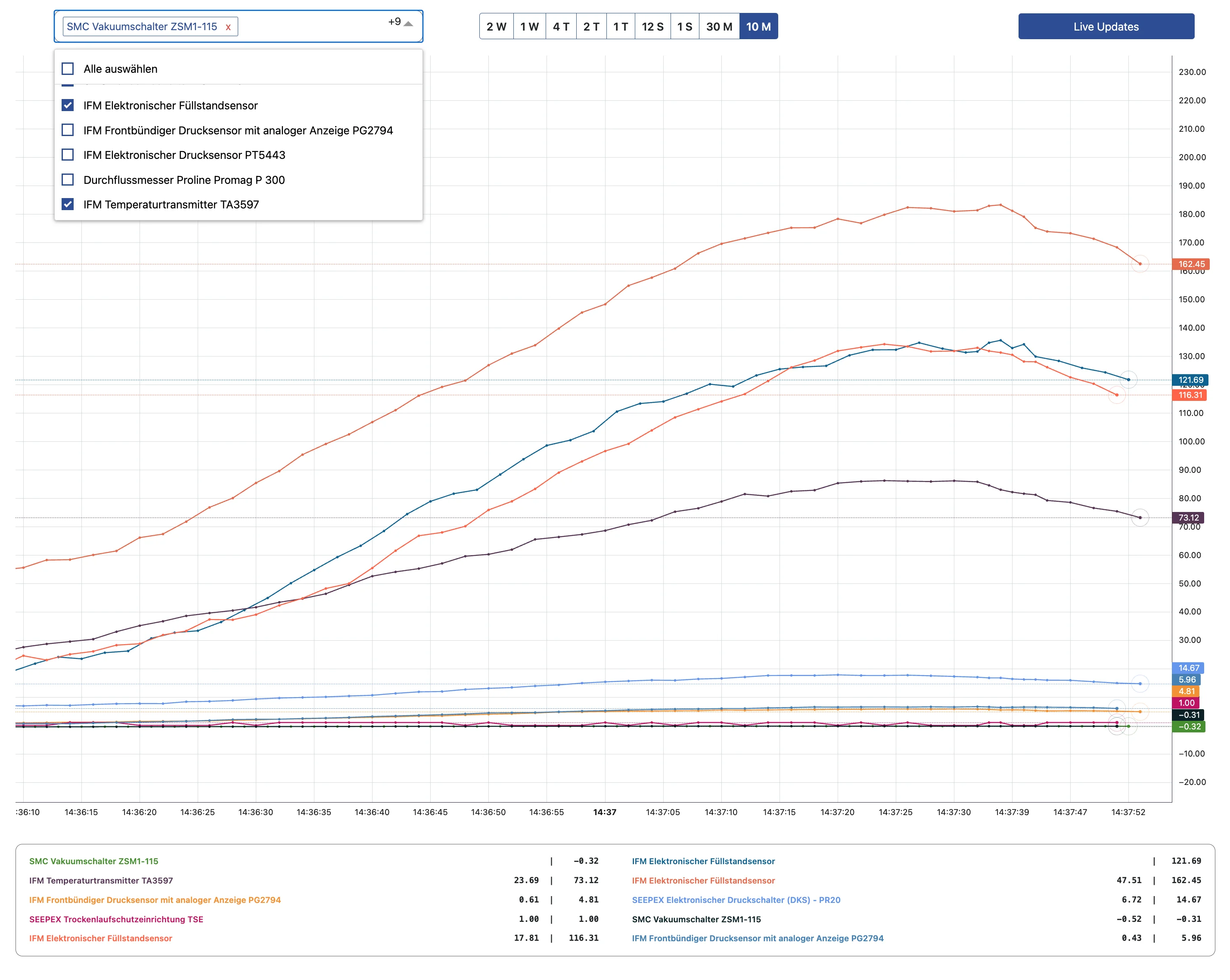Remove the SMC Vakuumschalter ZSM1-115 chip

[228, 27]
